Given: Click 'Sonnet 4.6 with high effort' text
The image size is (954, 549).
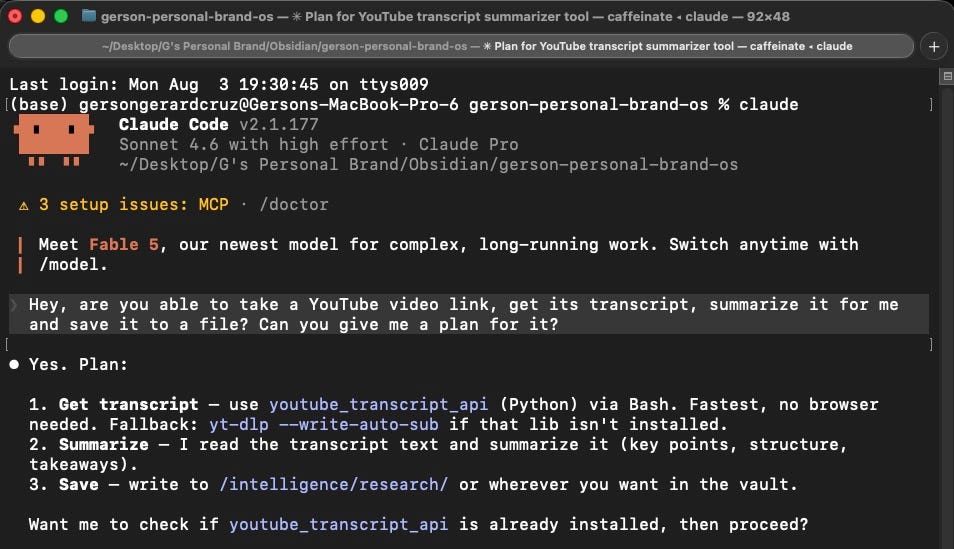Looking at the screenshot, I should [253, 145].
